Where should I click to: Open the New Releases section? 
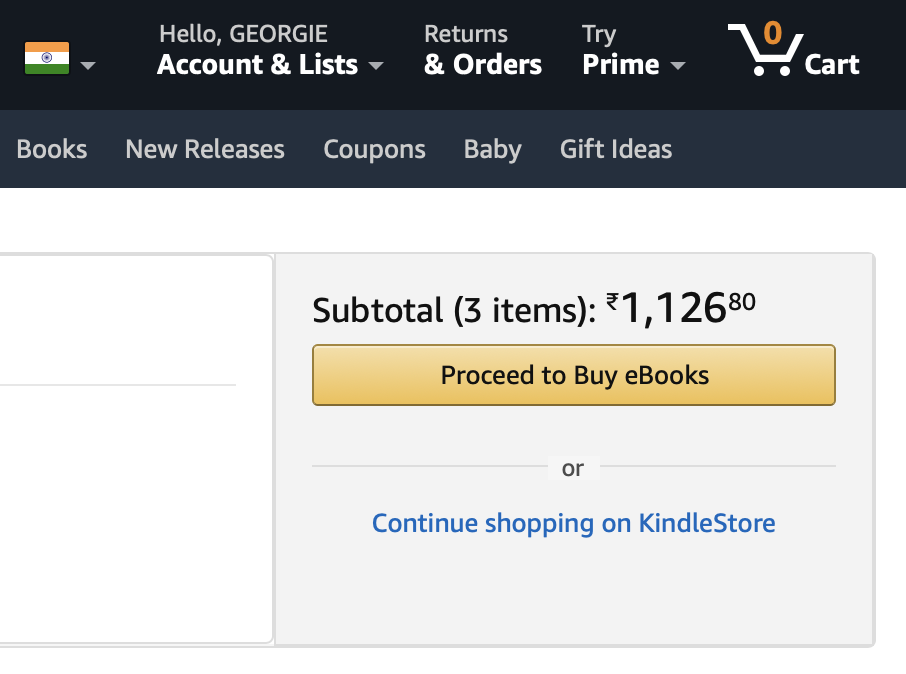tap(204, 149)
